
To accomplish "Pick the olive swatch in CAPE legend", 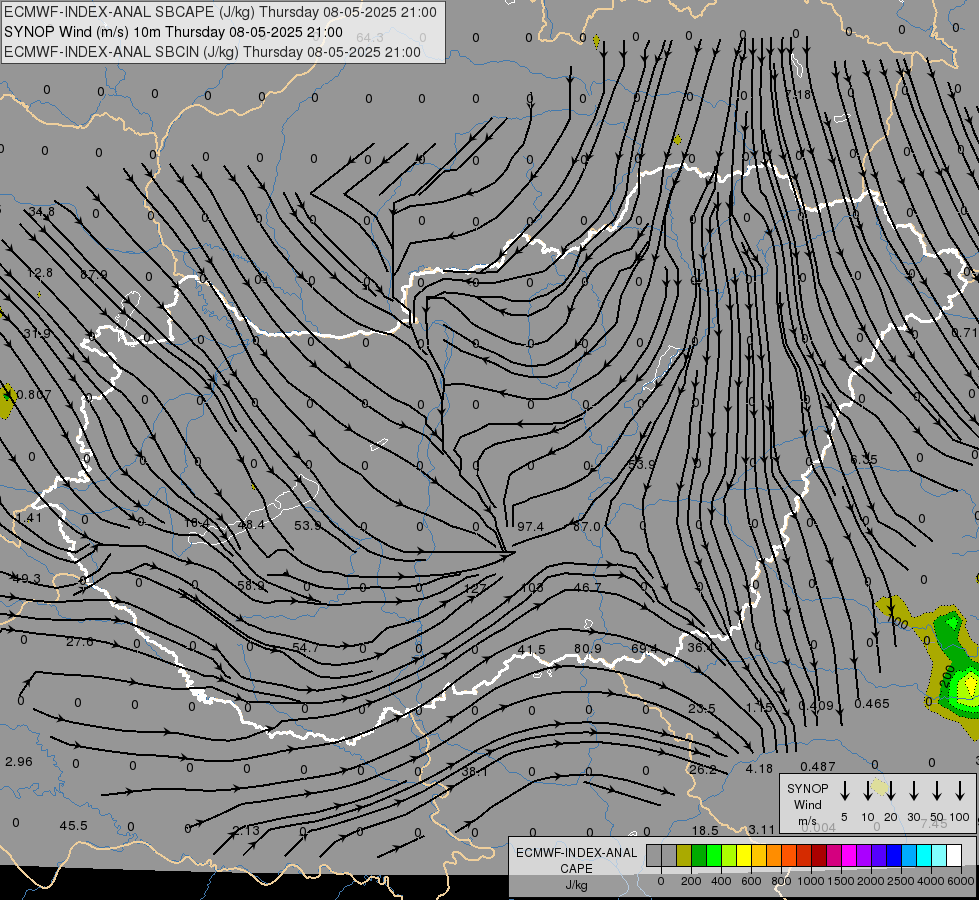I will coord(684,856).
